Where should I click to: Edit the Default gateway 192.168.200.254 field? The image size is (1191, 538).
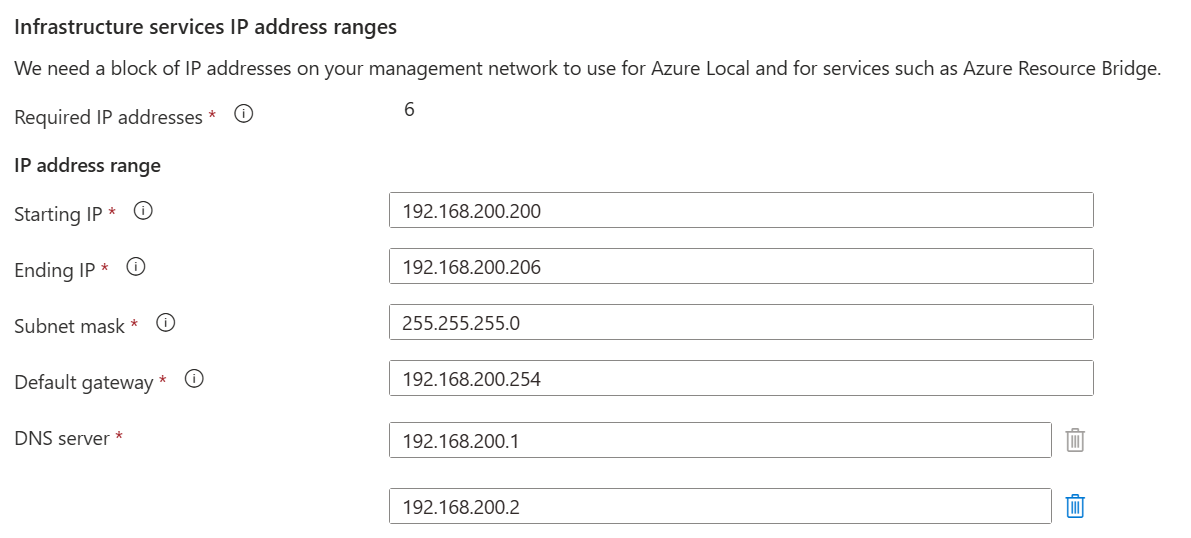tap(741, 378)
